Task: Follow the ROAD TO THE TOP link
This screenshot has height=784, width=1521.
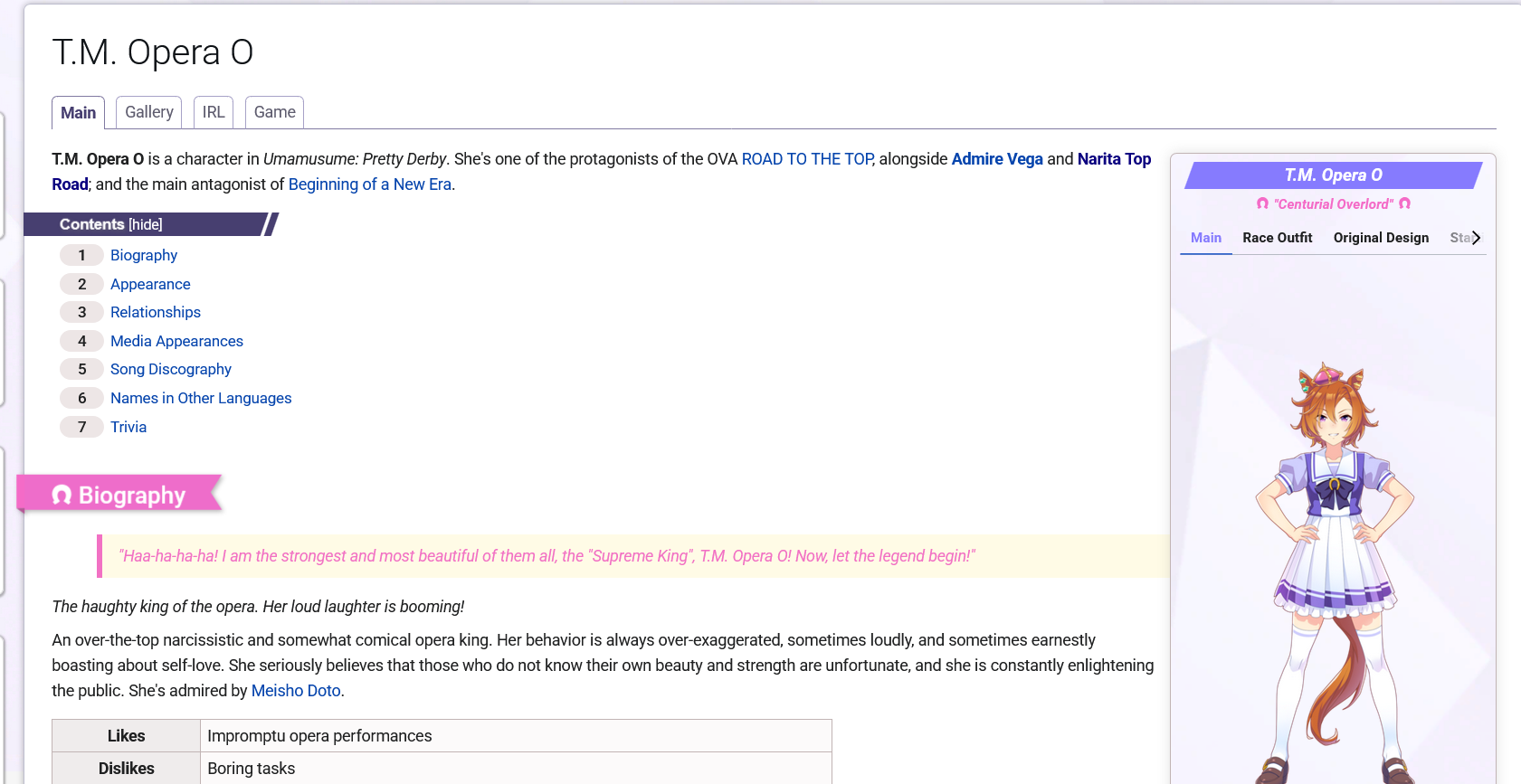Action: pos(807,159)
